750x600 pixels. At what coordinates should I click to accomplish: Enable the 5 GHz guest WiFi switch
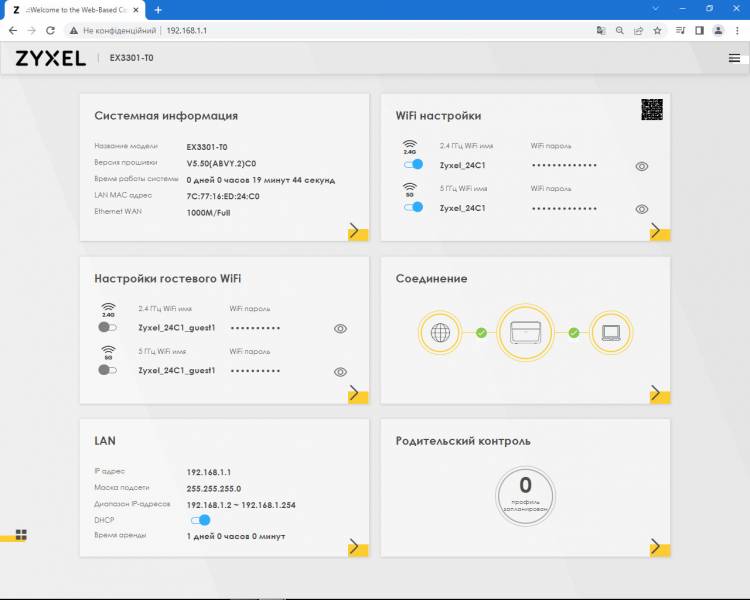[107, 370]
